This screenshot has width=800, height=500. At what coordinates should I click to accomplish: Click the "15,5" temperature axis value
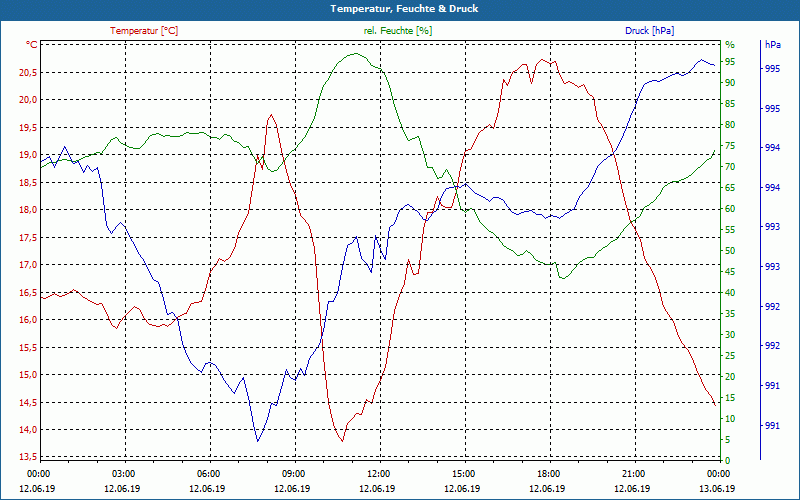click(x=28, y=348)
